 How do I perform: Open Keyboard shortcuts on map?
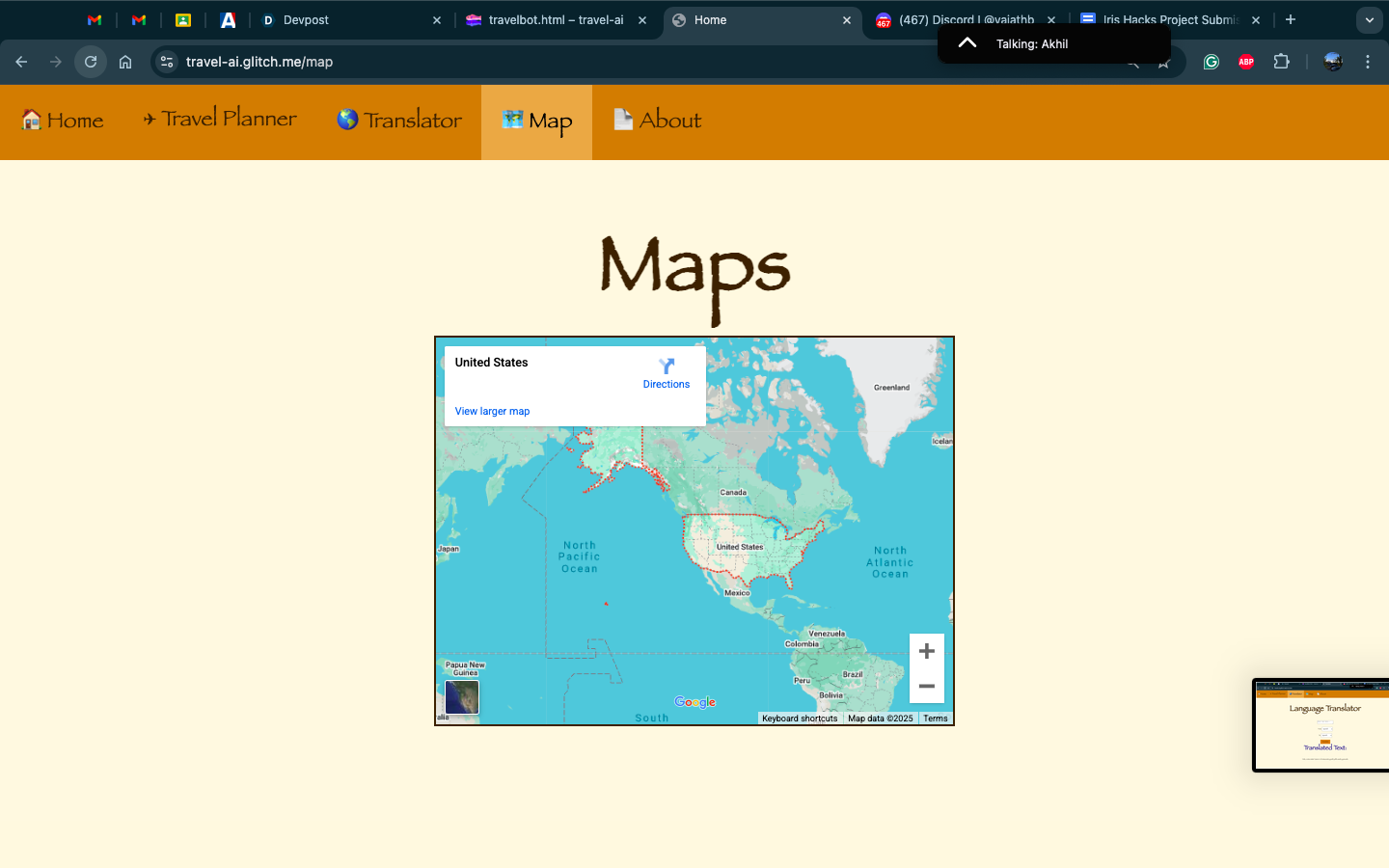800,719
